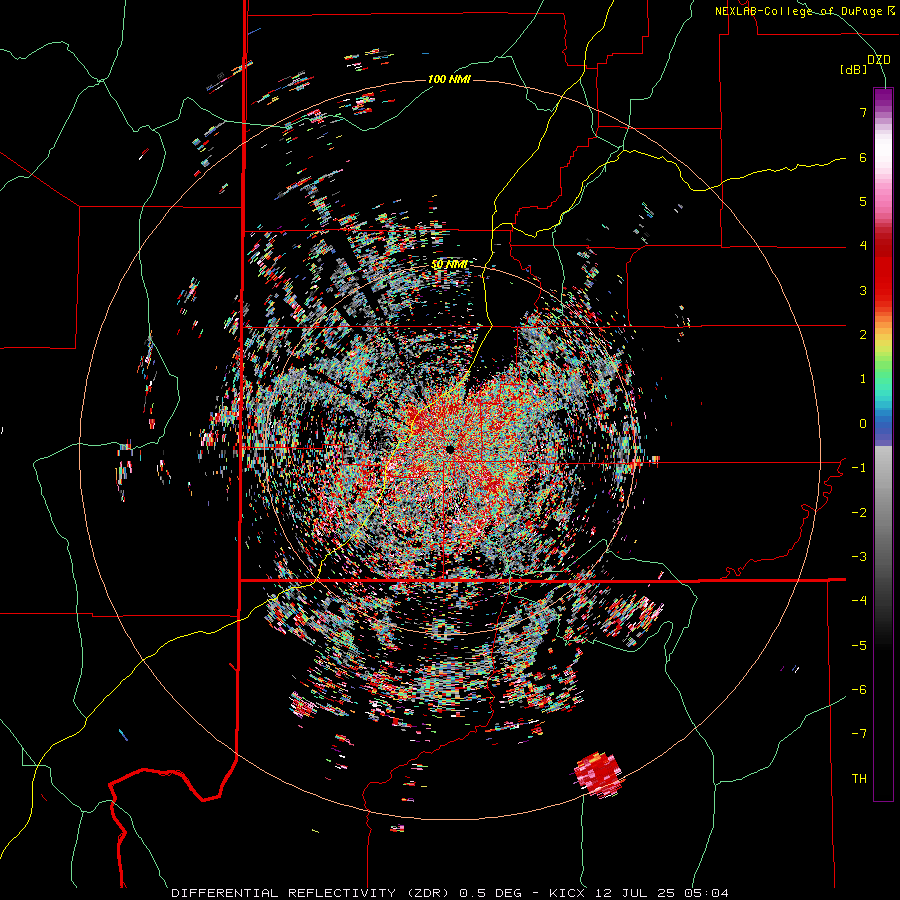This screenshot has height=900, width=900.
Task: Click the -5 value on the color scale
Action: [859, 645]
